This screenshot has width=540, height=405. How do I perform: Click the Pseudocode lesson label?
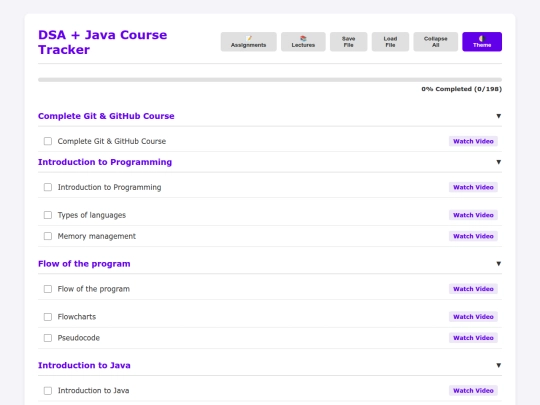tap(79, 338)
